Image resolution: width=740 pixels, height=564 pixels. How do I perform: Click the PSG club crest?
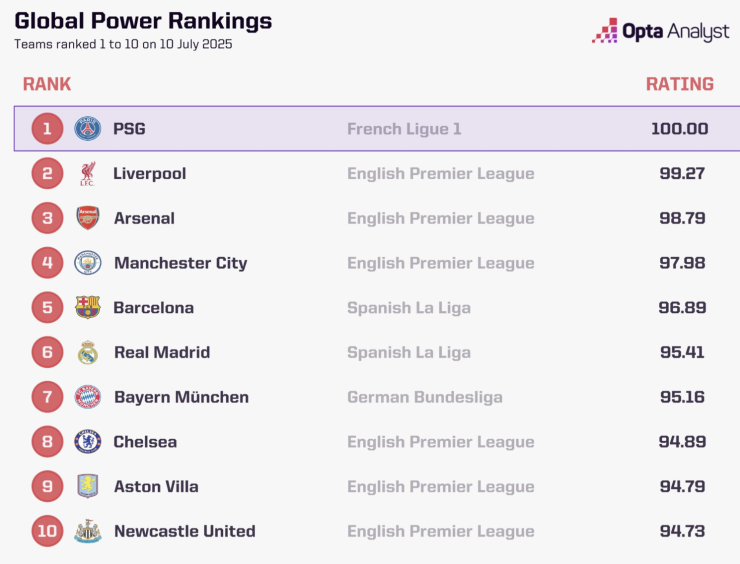click(x=88, y=128)
